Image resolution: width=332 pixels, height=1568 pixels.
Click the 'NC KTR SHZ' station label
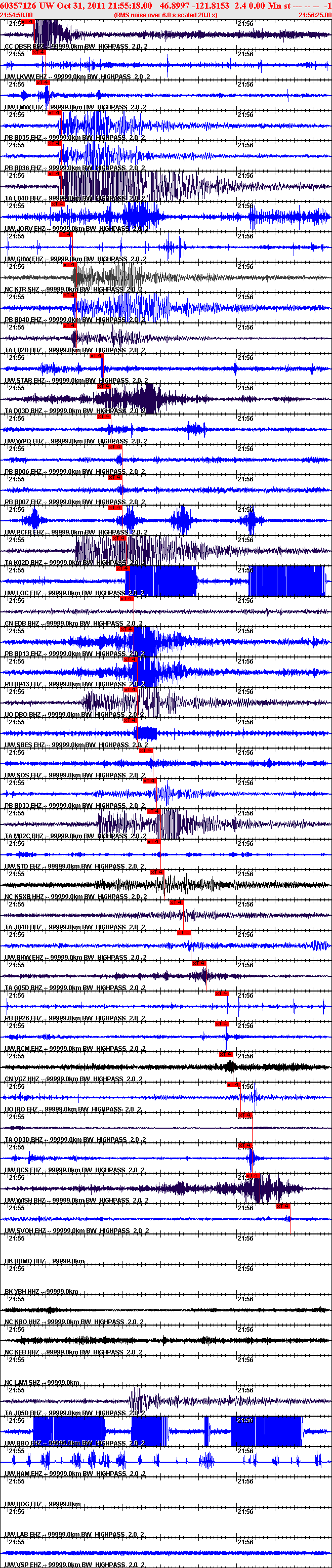point(23,290)
